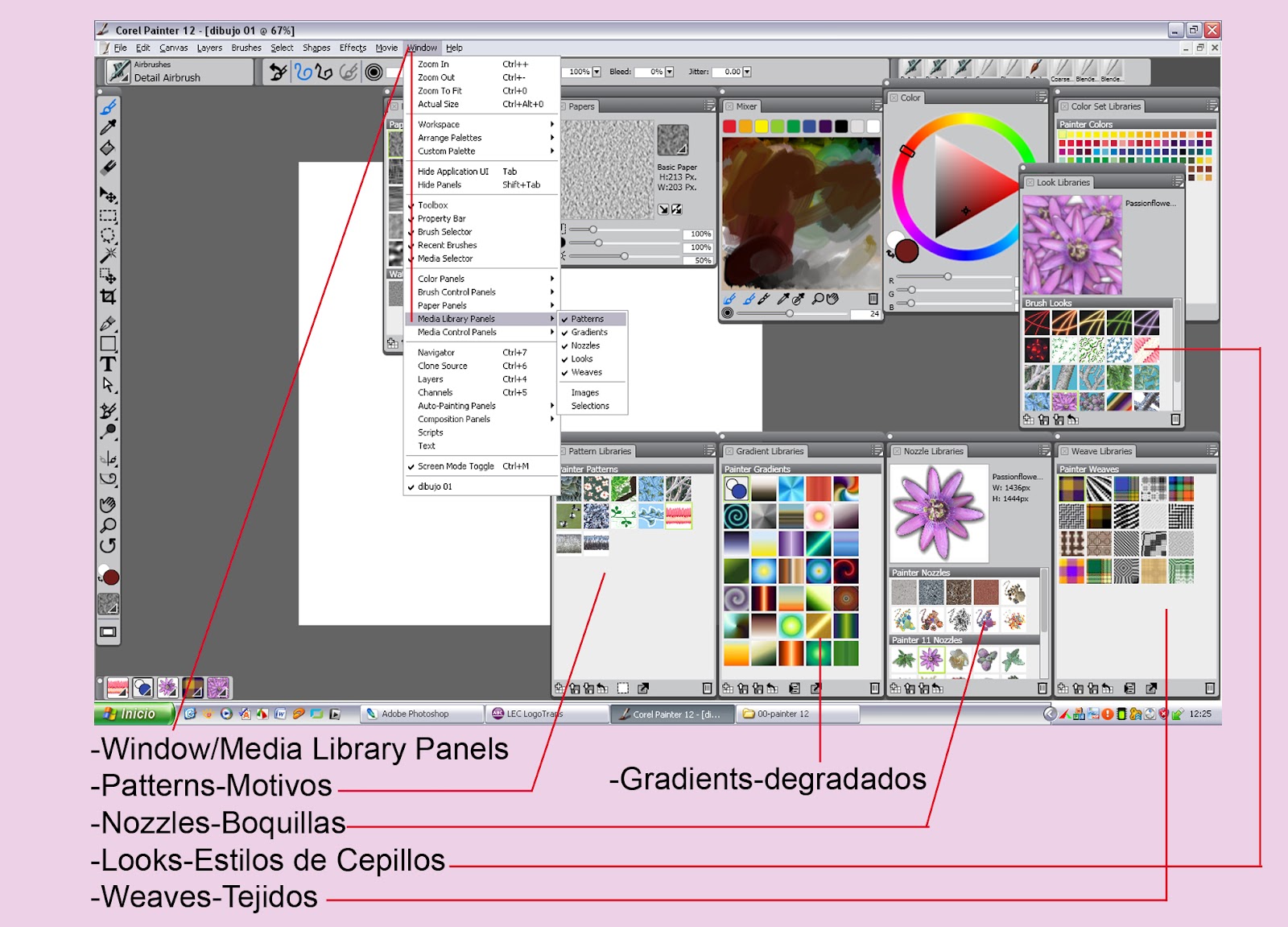
Task: Click the R slider in Color panel
Action: pos(955,276)
